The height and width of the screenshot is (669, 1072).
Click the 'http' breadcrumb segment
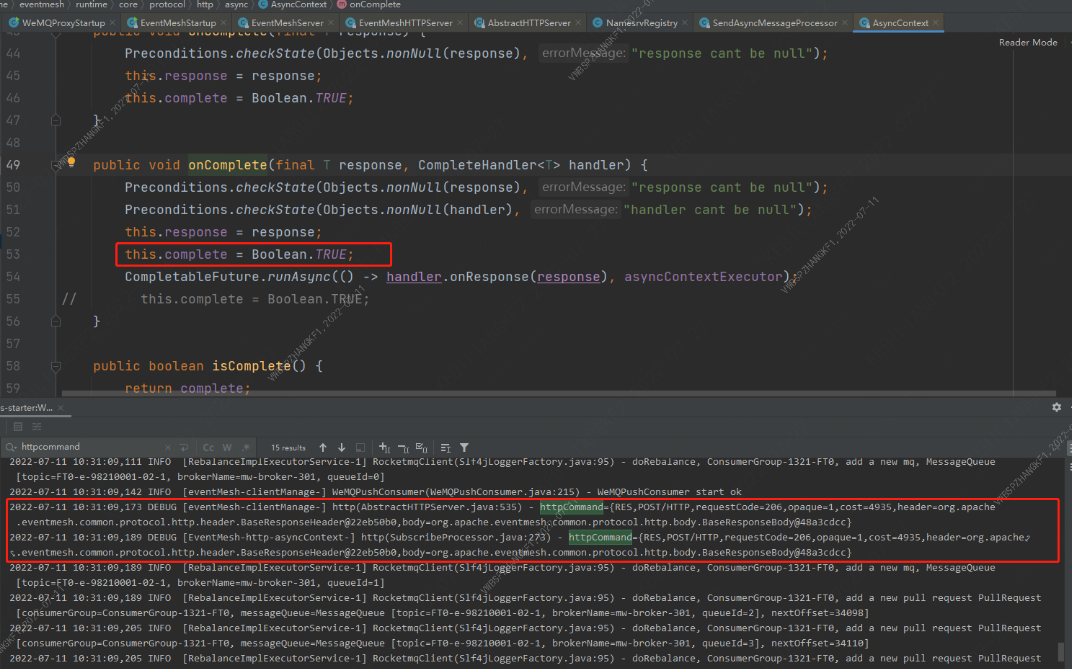(x=204, y=4)
